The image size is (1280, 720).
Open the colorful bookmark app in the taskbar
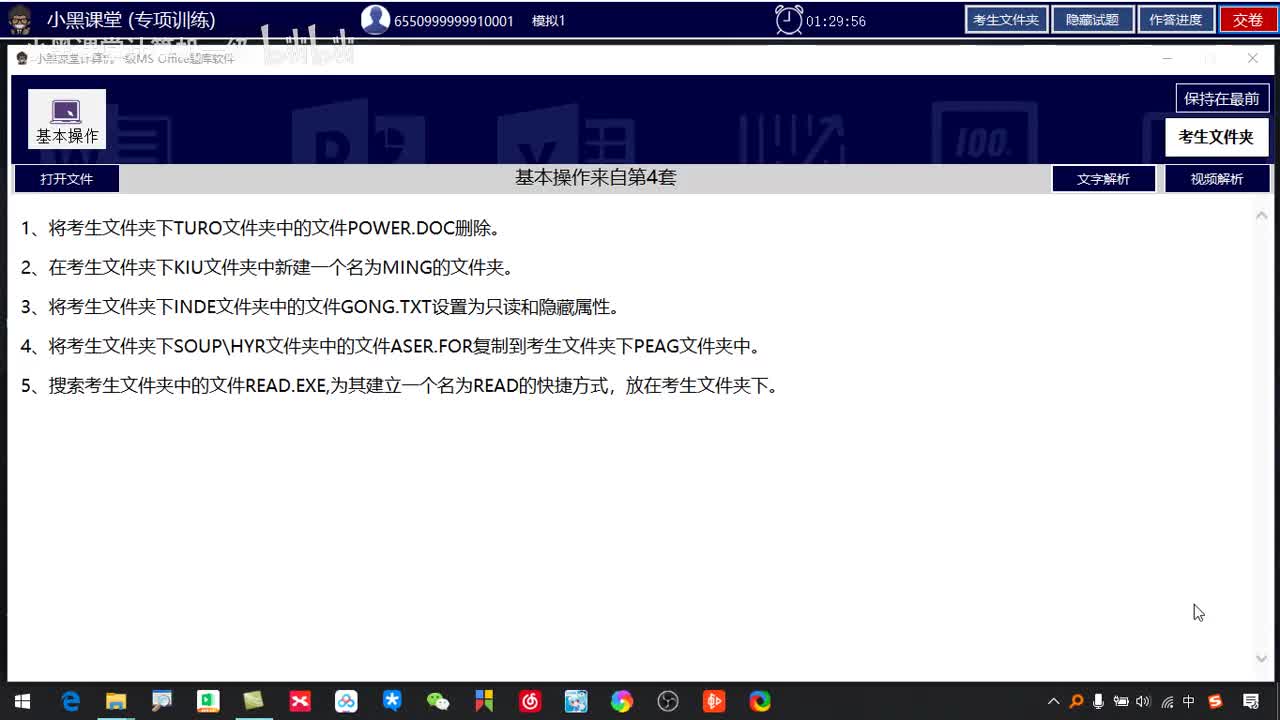484,701
